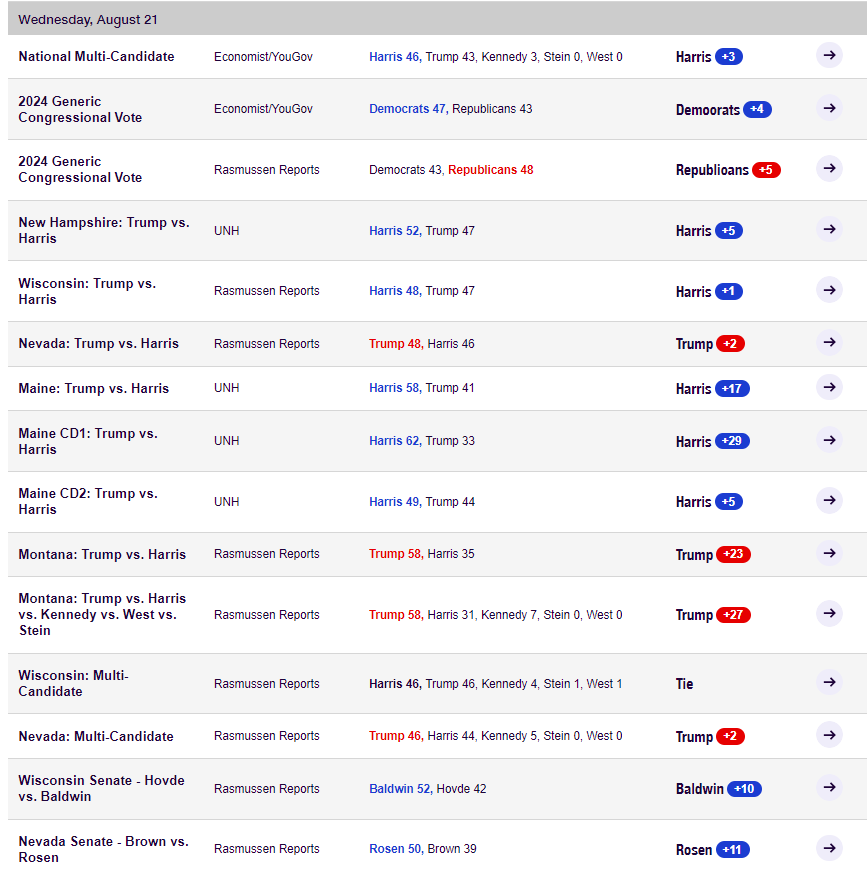Screen dimensions: 867x872
Task: Click the arrow for Wisconsin Senate Hovde vs. Baldwin
Action: point(829,787)
